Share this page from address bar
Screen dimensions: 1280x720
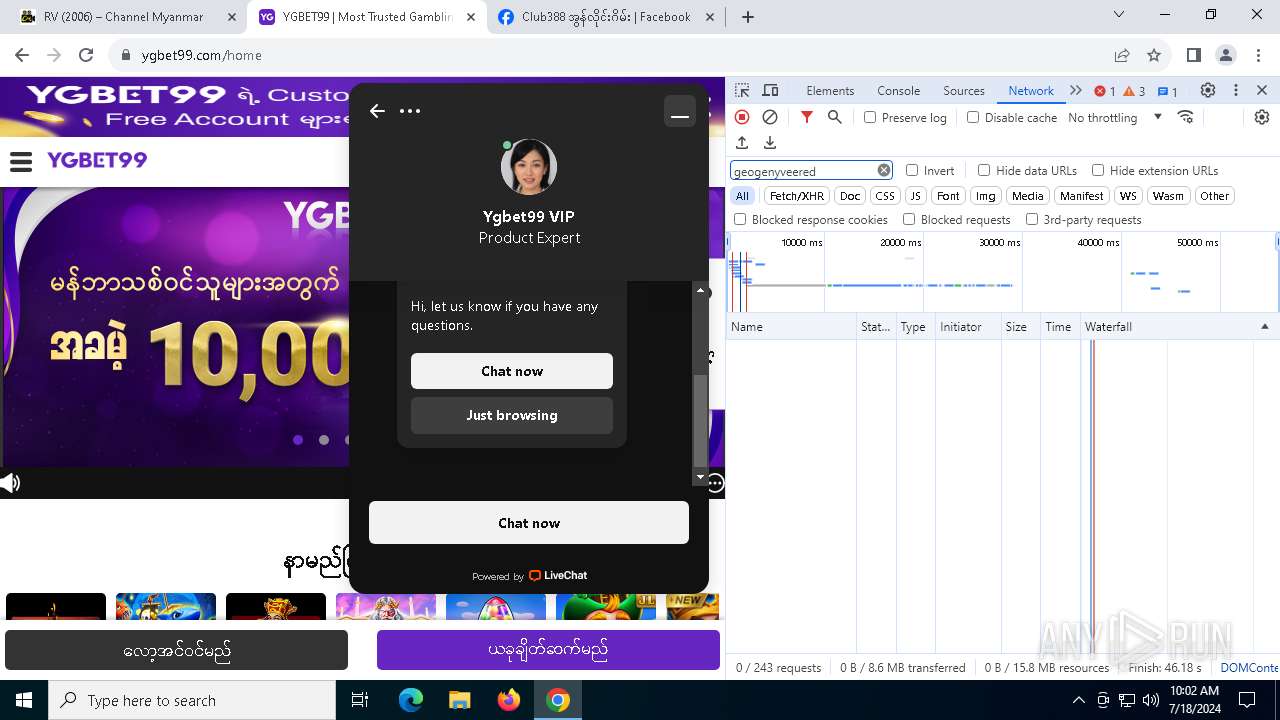pos(1122,55)
